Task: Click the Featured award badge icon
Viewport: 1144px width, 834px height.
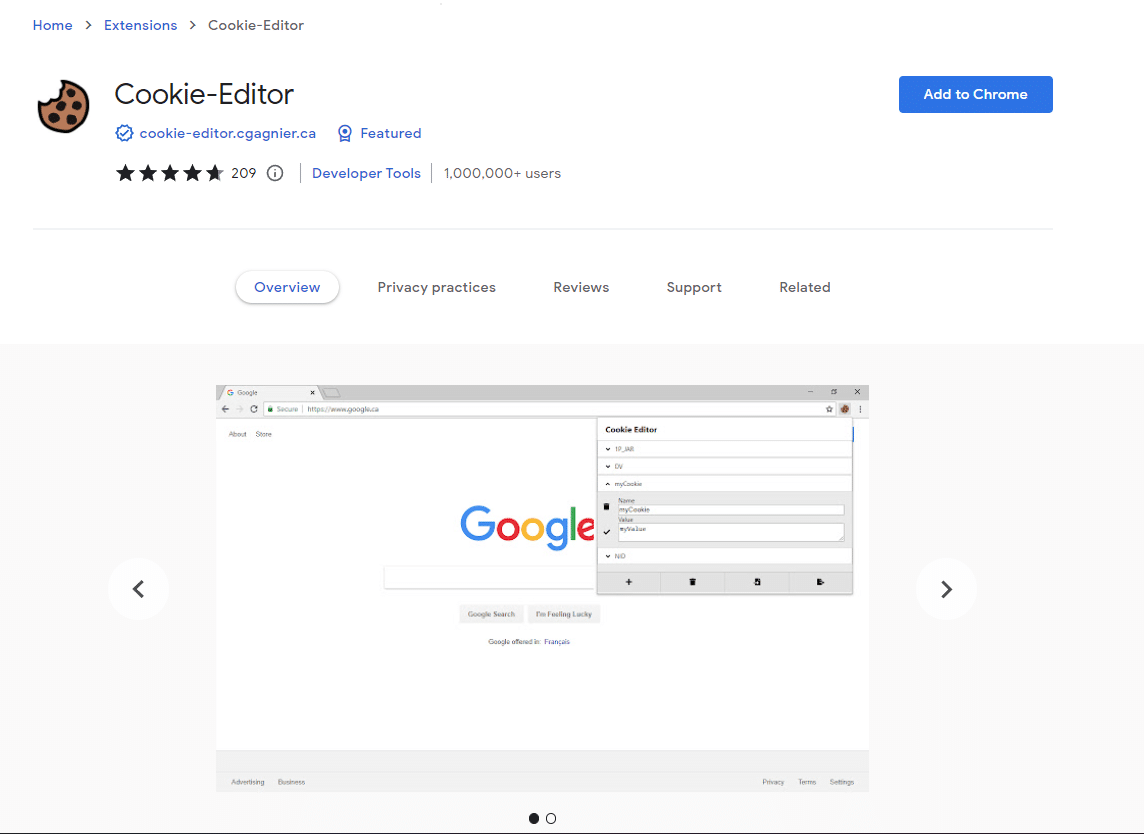Action: coord(344,133)
